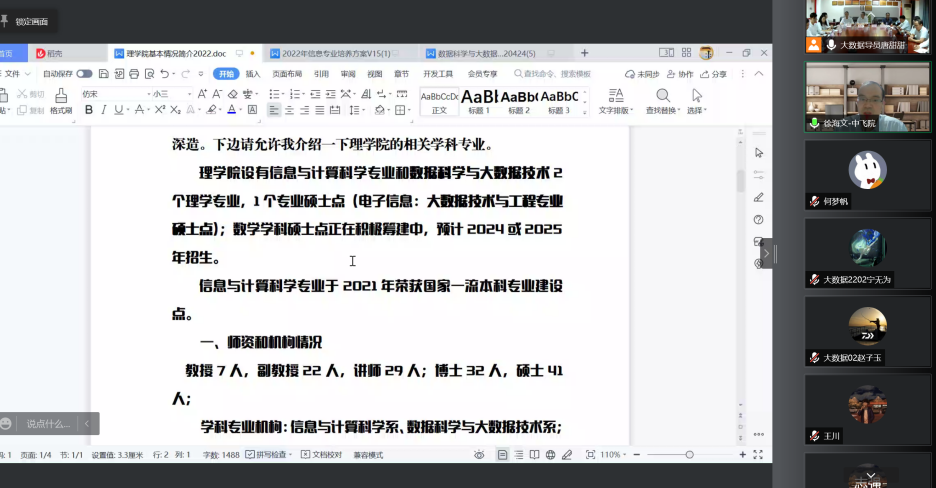Toggle bold formatting
This screenshot has height=488, width=936.
[89, 110]
